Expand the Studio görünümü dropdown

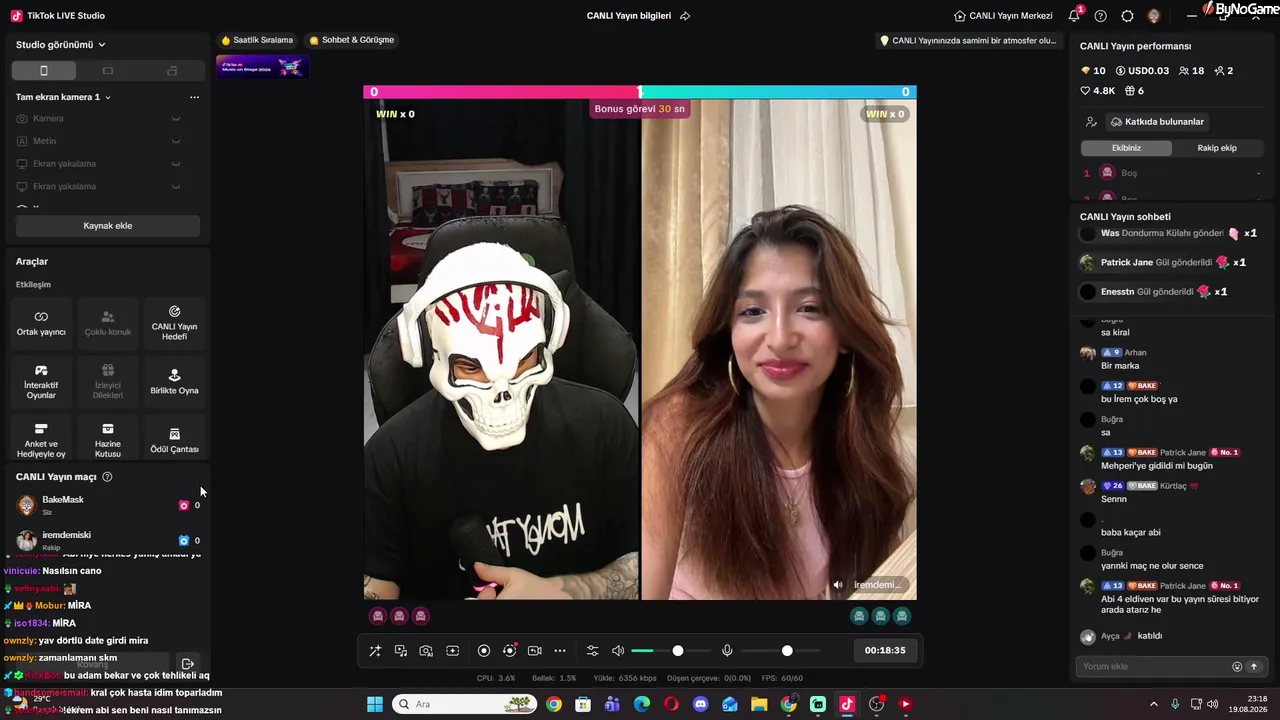pyautogui.click(x=61, y=45)
